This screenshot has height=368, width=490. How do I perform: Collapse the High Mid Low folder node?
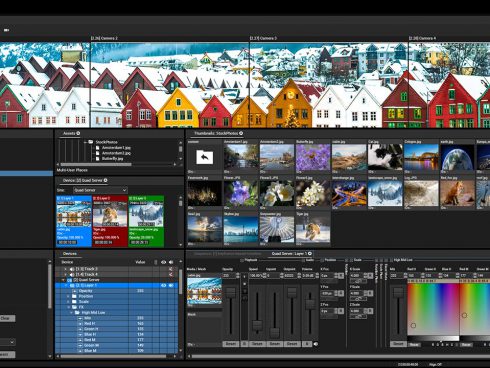tap(71, 313)
